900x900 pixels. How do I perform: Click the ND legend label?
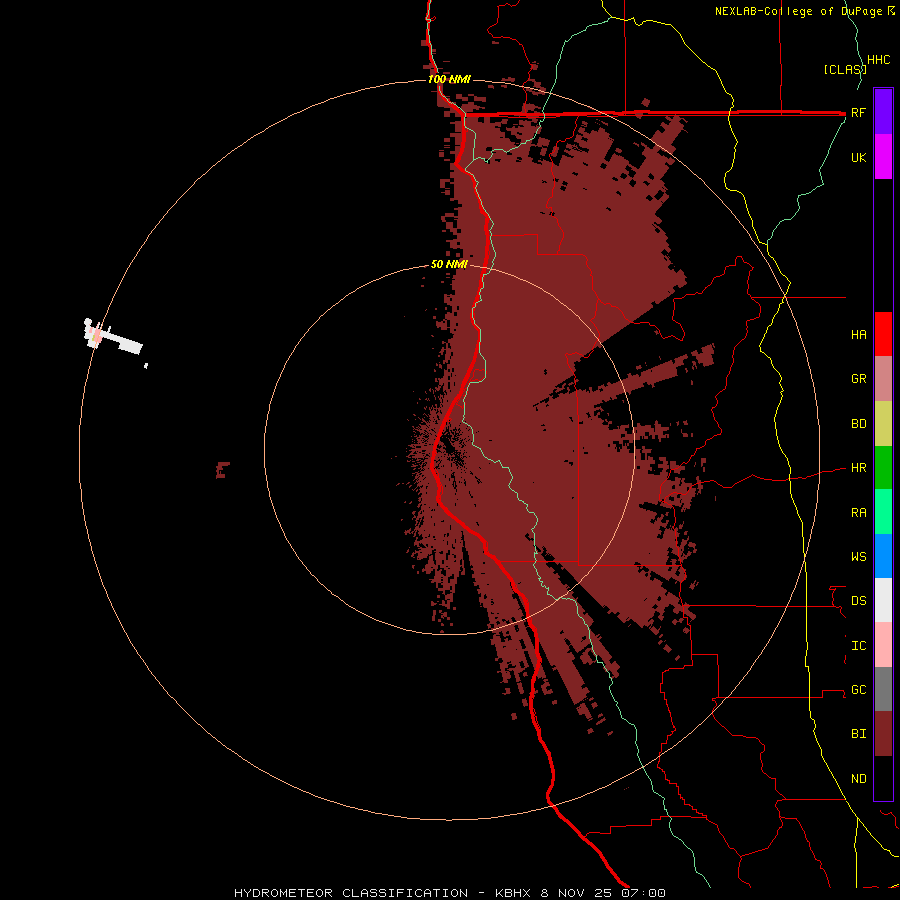(858, 779)
